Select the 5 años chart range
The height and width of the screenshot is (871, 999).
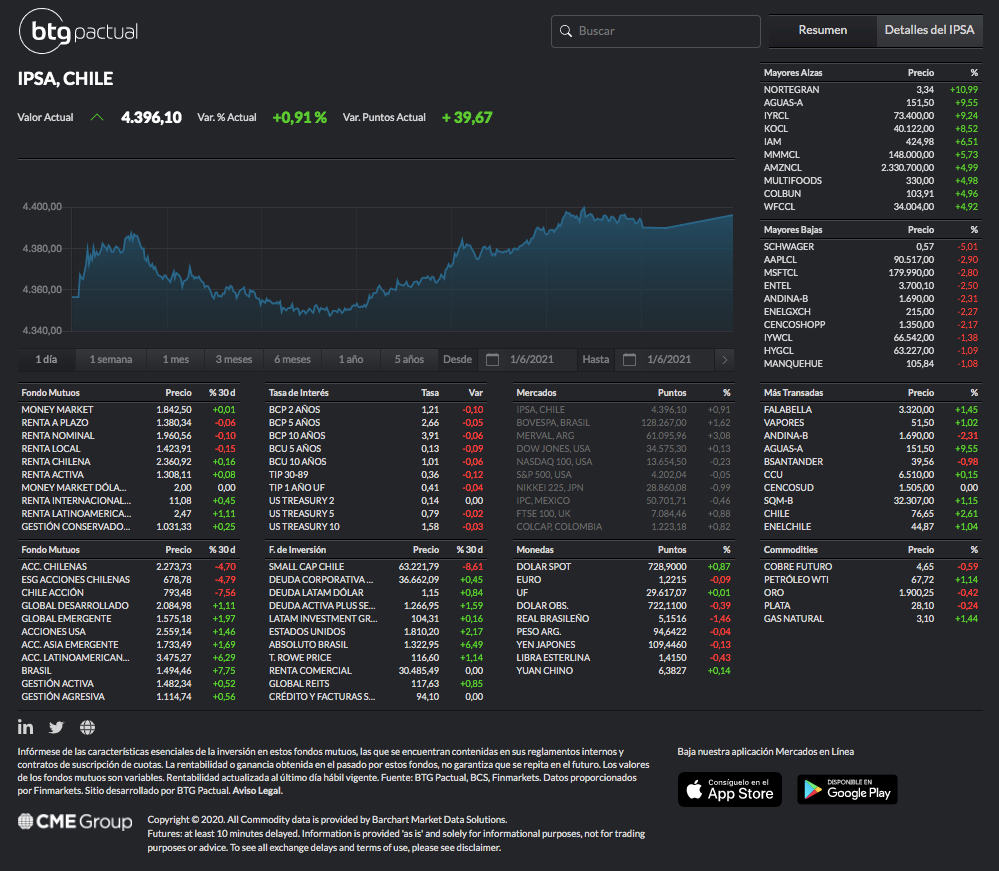(409, 359)
